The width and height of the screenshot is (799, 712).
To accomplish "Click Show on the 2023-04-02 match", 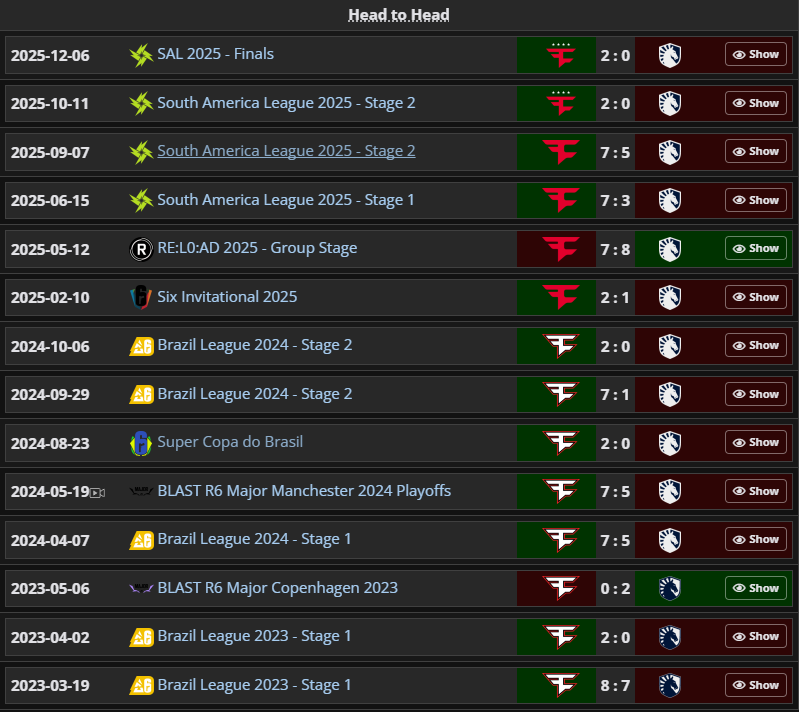I will (756, 637).
